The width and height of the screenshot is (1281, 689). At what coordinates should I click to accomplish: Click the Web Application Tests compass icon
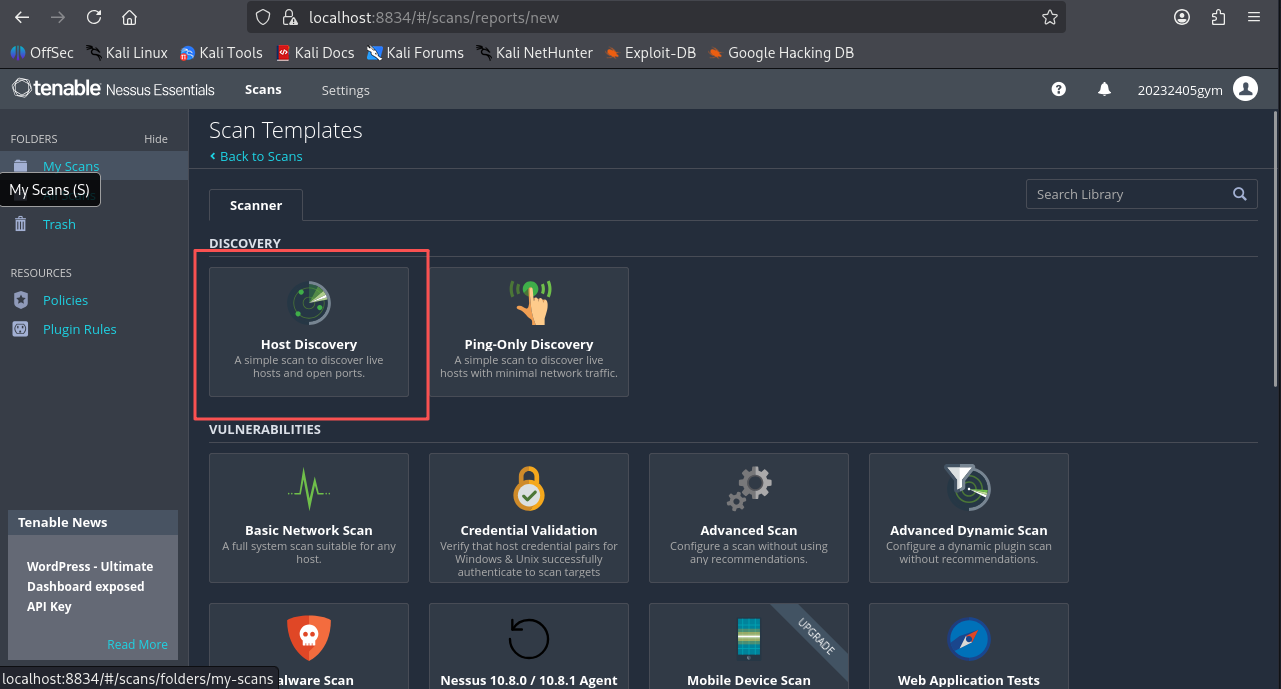click(x=969, y=638)
